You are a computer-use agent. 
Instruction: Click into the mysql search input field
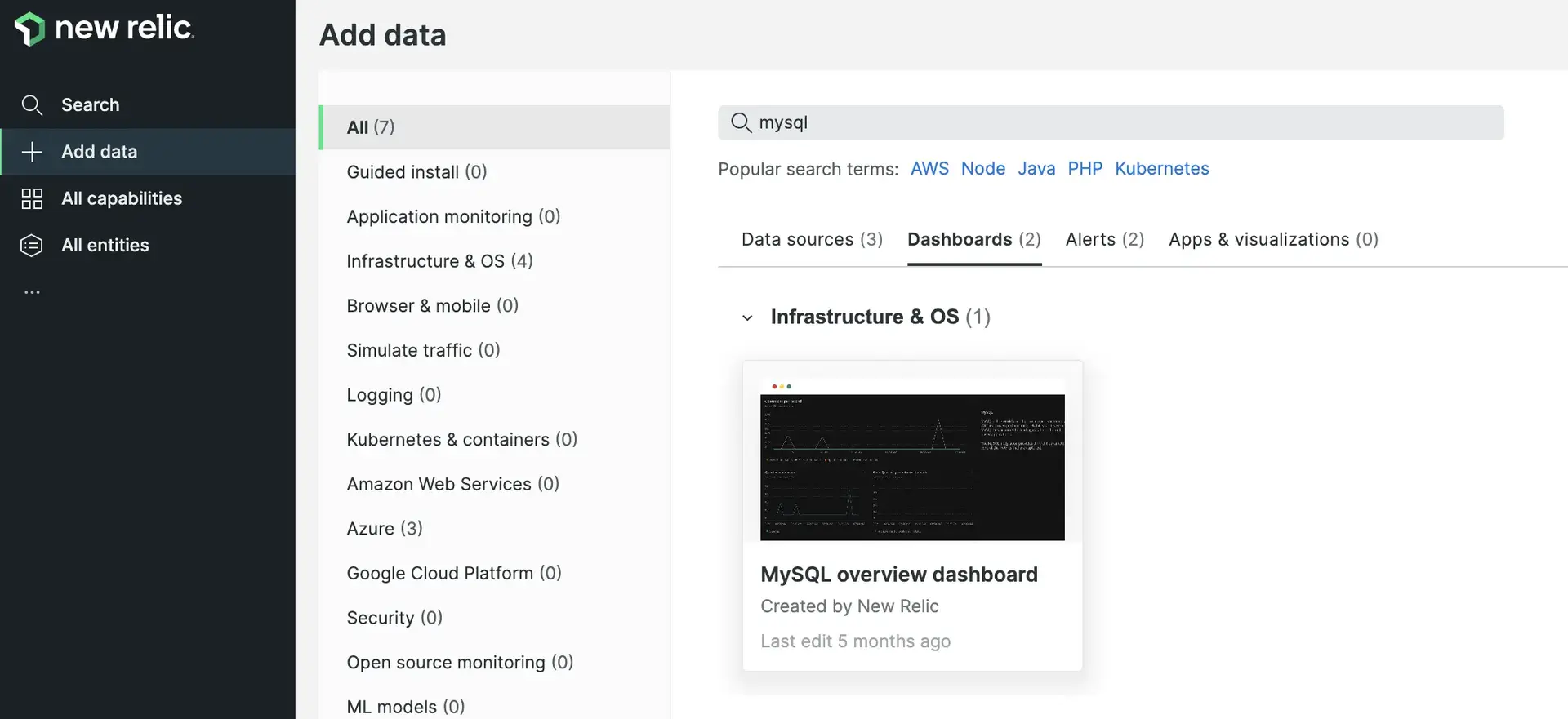pyautogui.click(x=1111, y=122)
